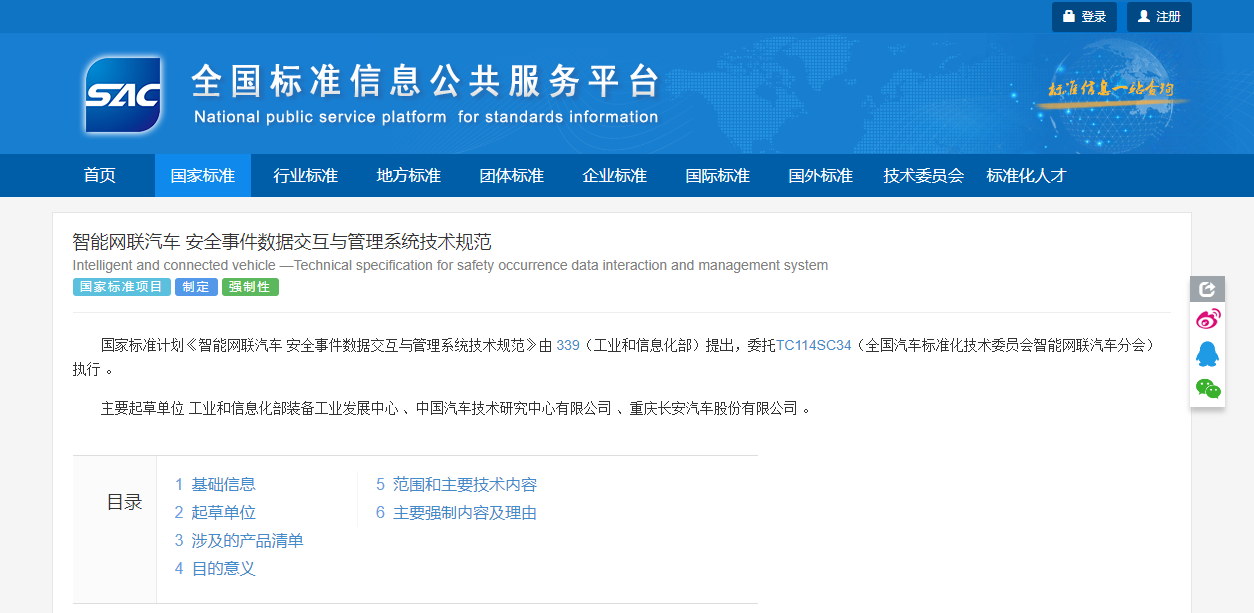Screen dimensions: 1254x613
Task: Share page via WeChat icon
Action: [1207, 389]
